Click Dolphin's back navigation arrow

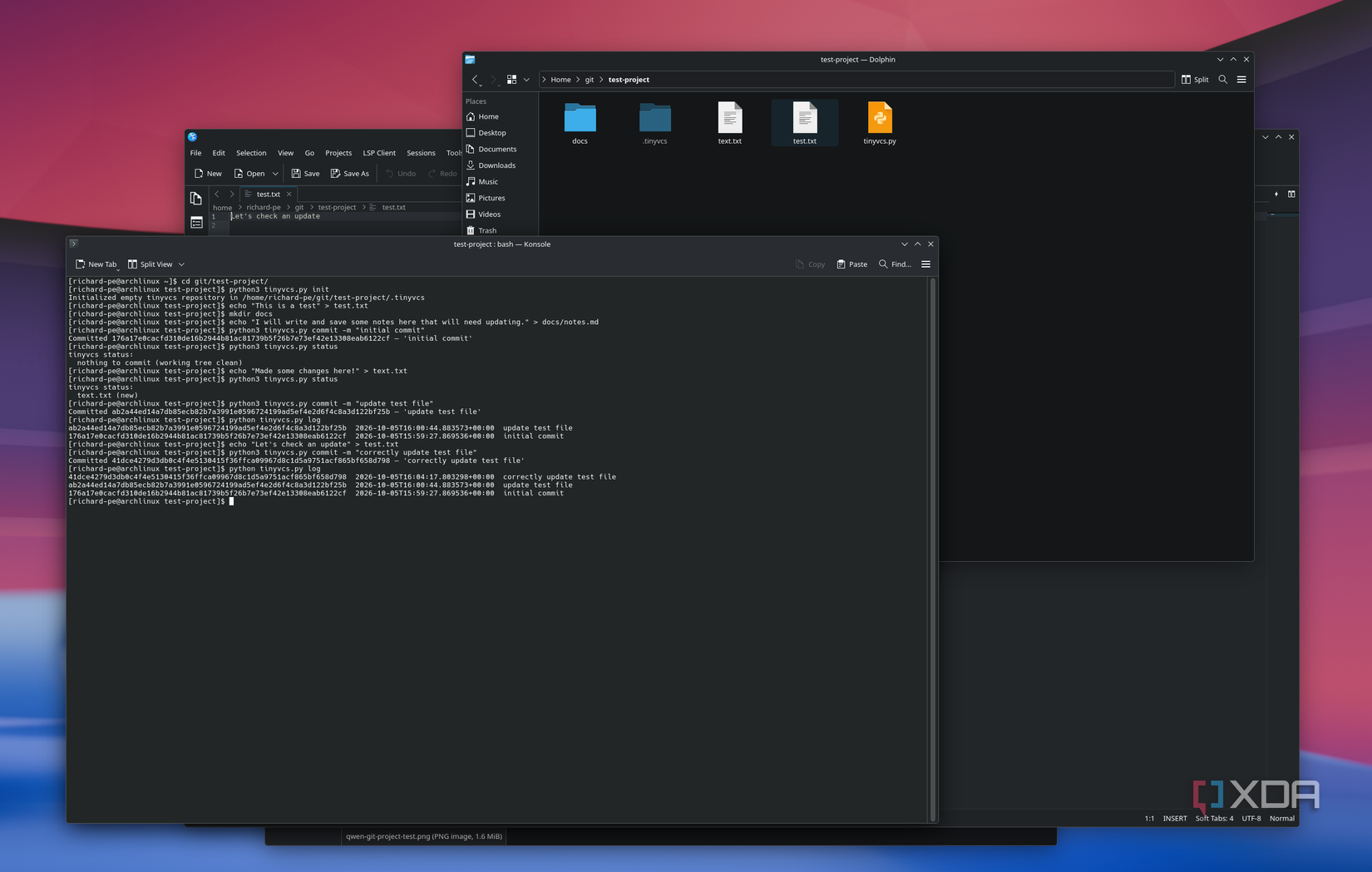[476, 80]
